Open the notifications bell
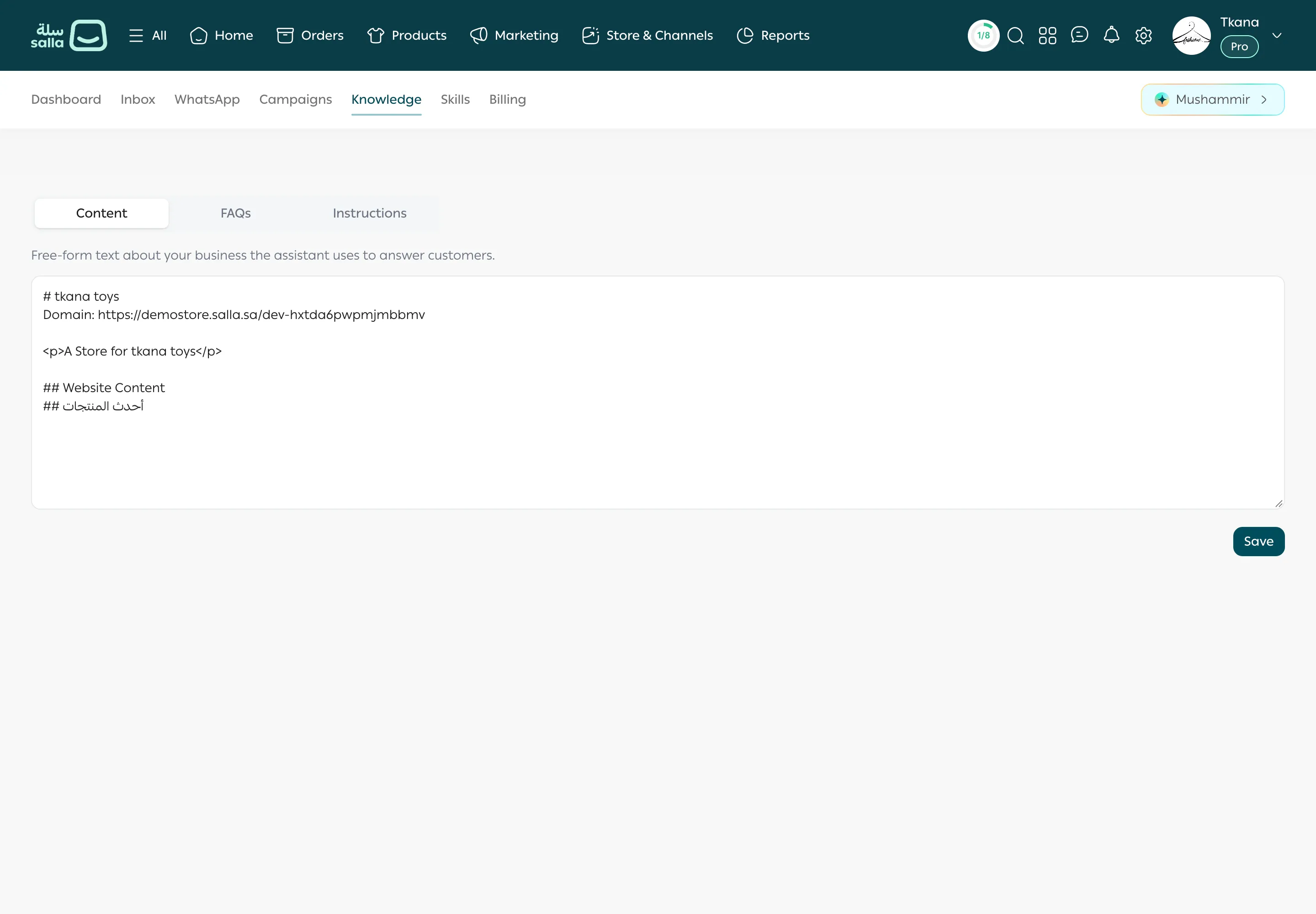This screenshot has height=914, width=1316. (1112, 35)
